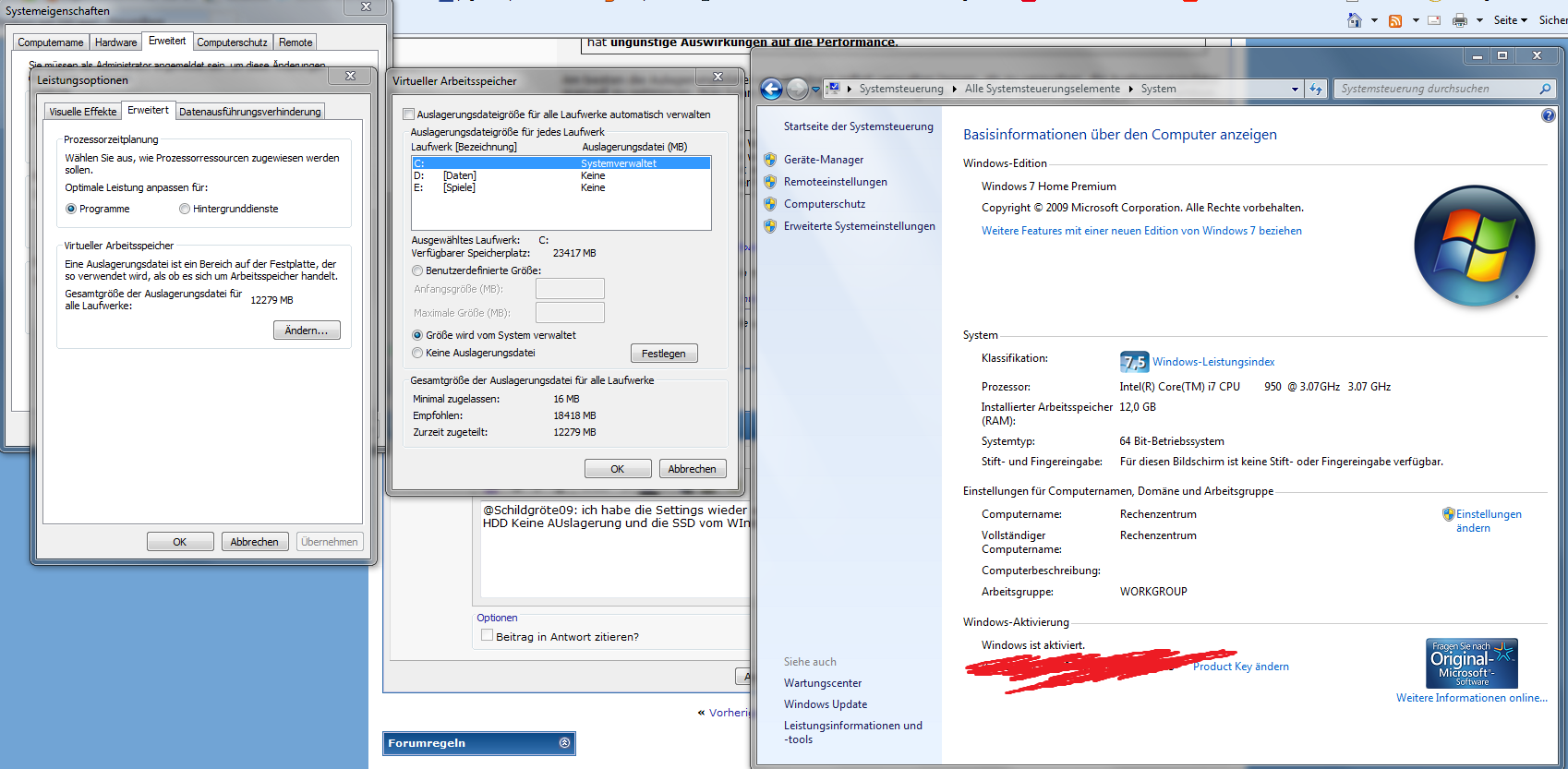The image size is (1568, 769).
Task: Click the mail envelope icon in browser toolbar
Action: pyautogui.click(x=1434, y=20)
